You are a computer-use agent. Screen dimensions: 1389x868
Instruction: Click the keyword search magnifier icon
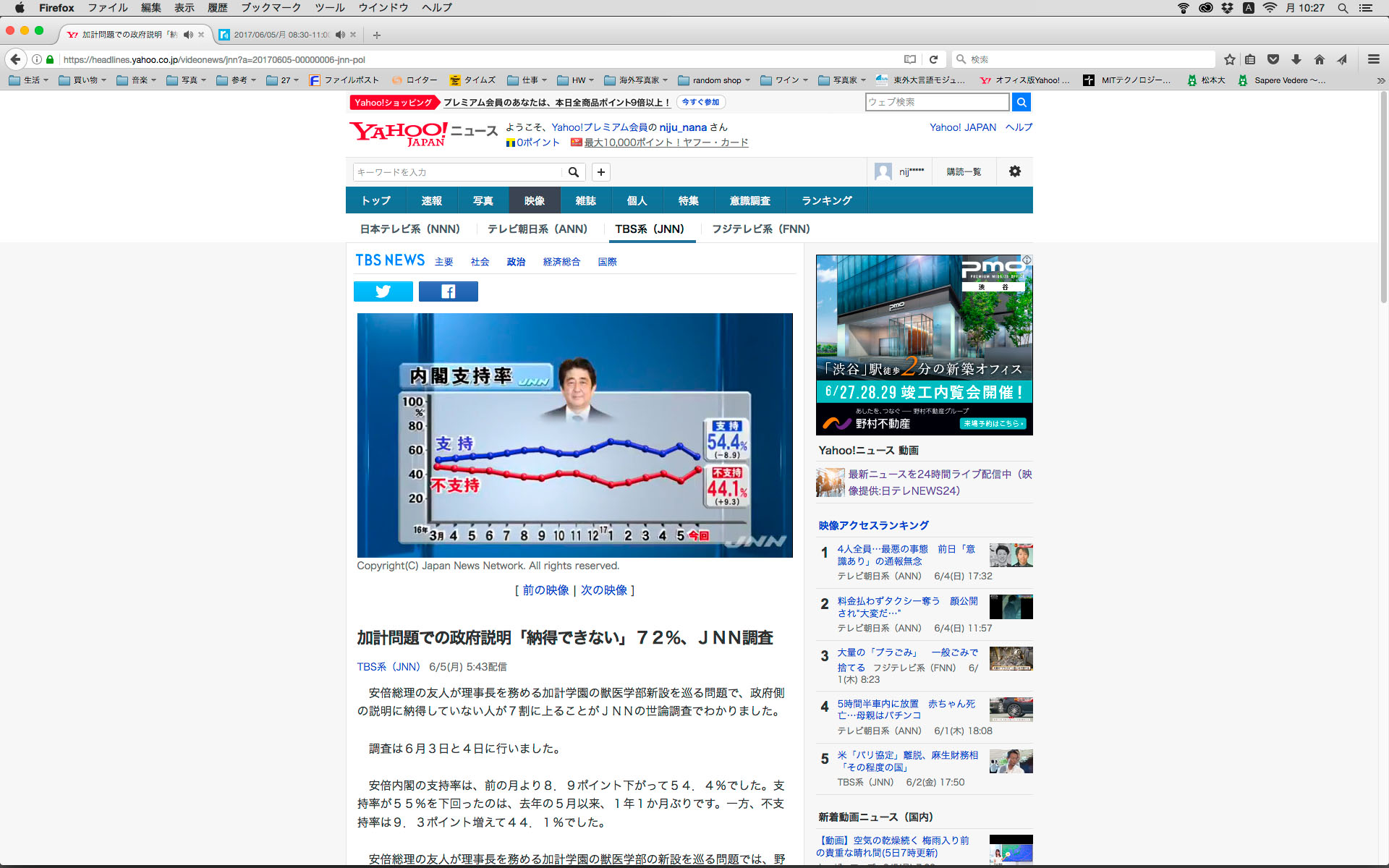(x=573, y=172)
